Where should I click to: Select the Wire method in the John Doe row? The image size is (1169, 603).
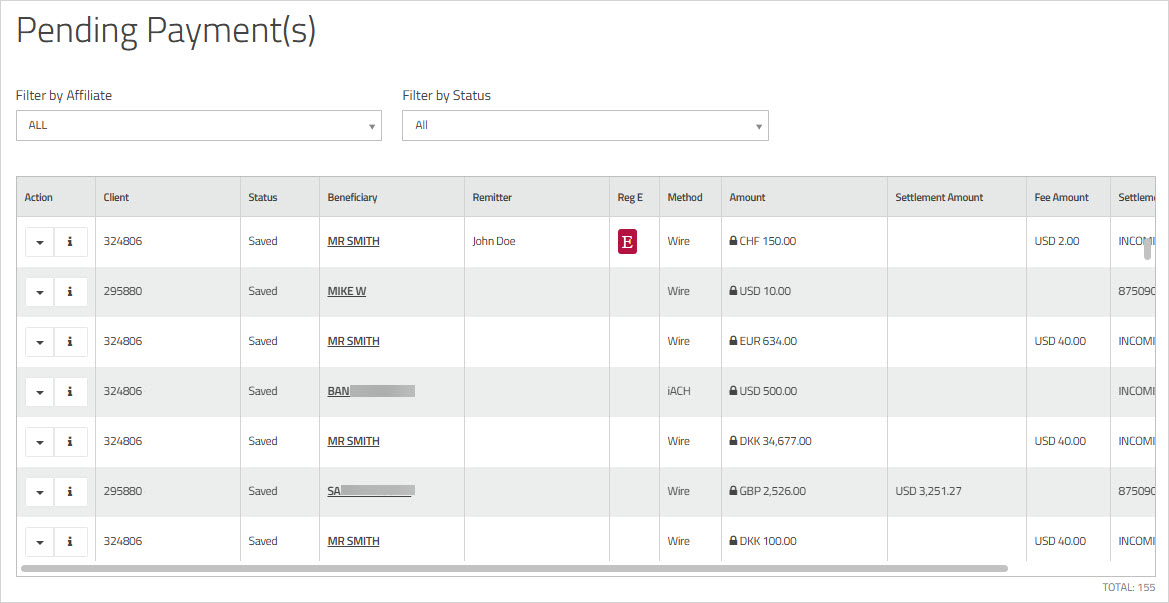point(678,241)
